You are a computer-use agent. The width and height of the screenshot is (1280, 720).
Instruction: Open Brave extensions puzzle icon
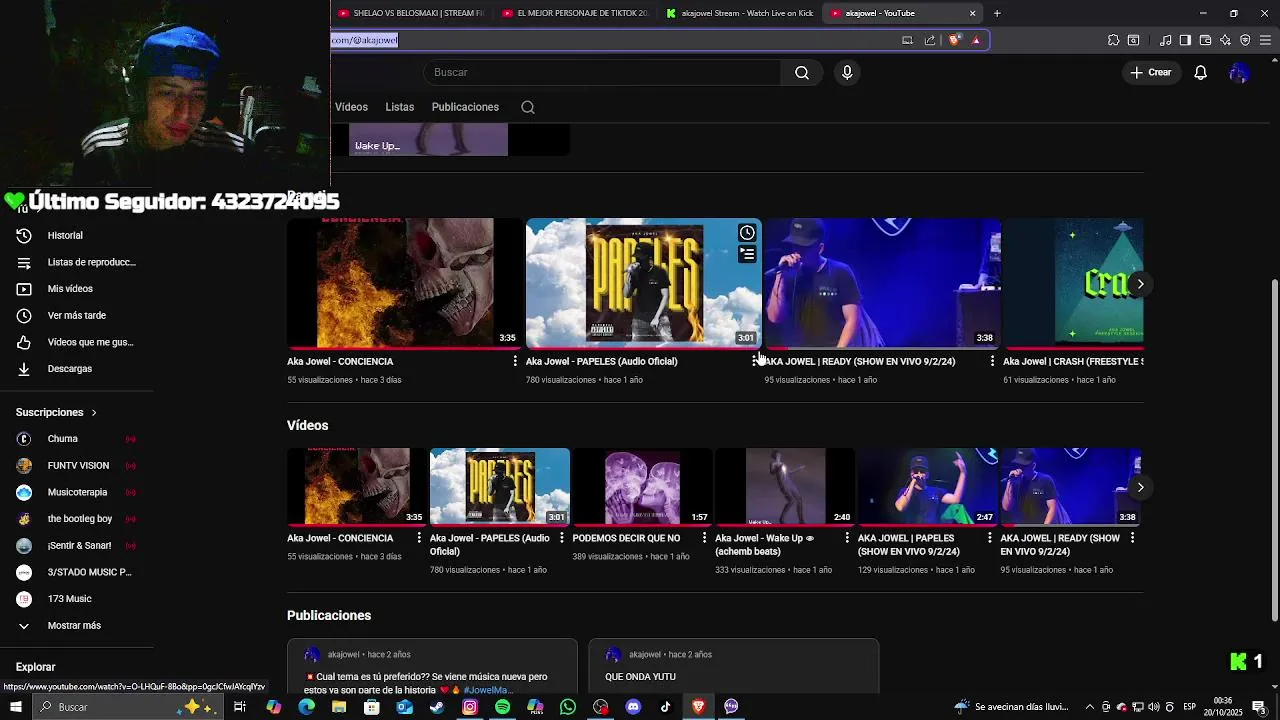click(x=1113, y=40)
